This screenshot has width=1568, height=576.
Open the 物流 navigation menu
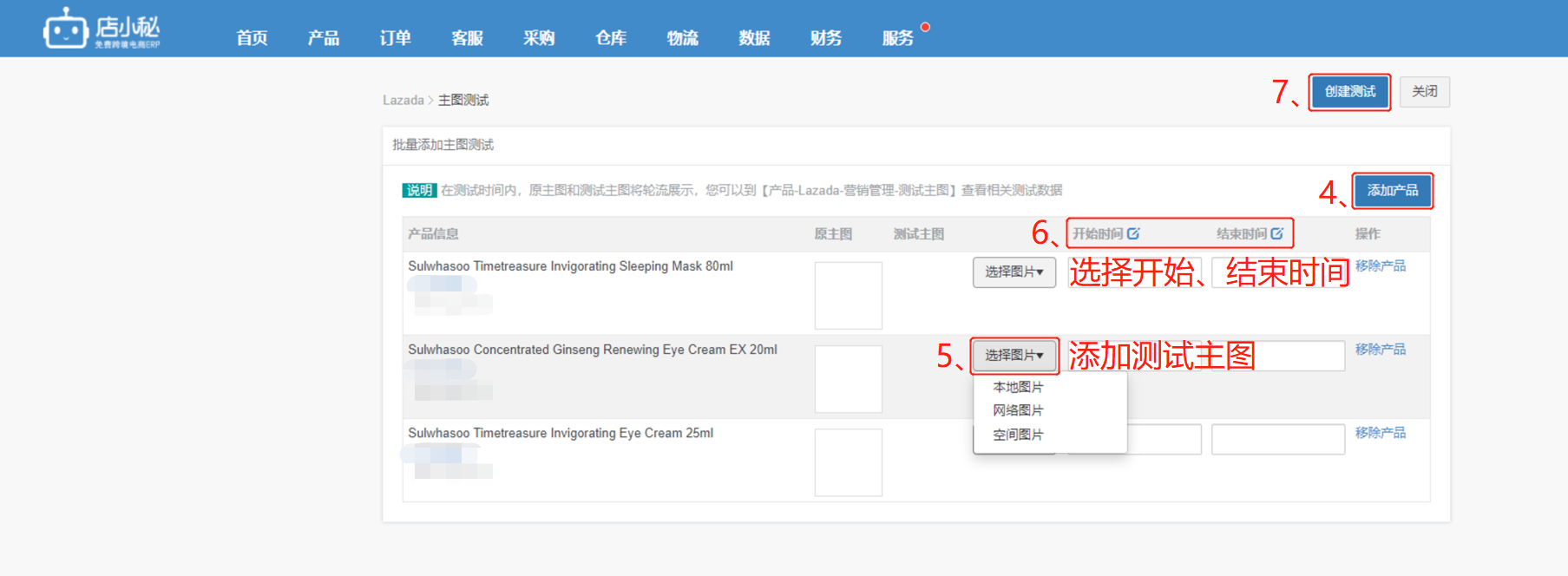click(682, 37)
